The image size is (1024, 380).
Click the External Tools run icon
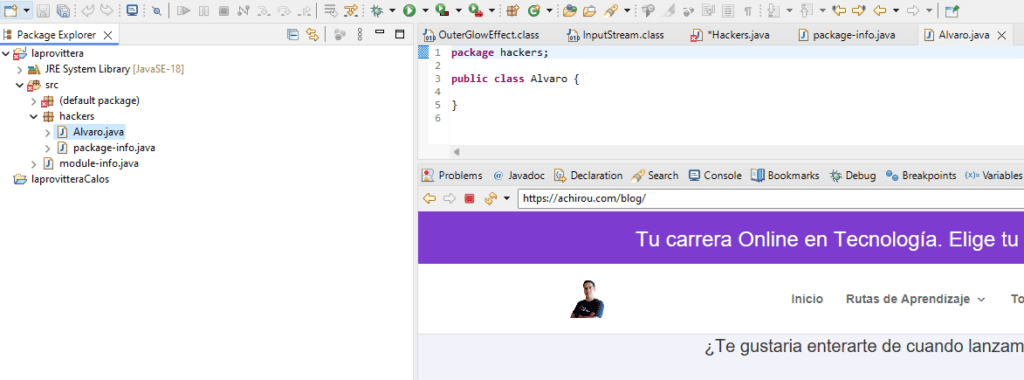pos(475,10)
